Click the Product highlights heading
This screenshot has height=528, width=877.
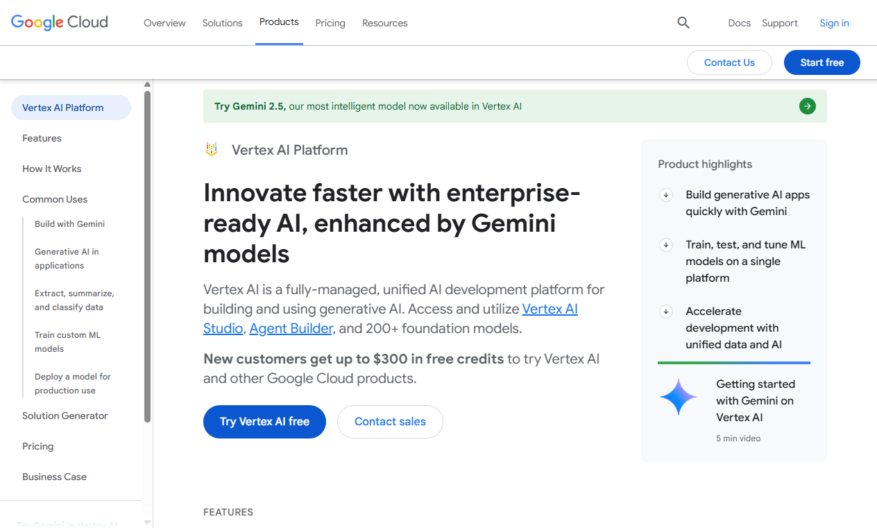pyautogui.click(x=705, y=164)
